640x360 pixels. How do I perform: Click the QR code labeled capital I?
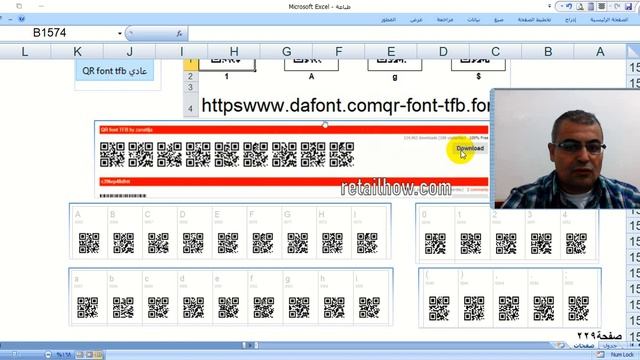point(367,243)
